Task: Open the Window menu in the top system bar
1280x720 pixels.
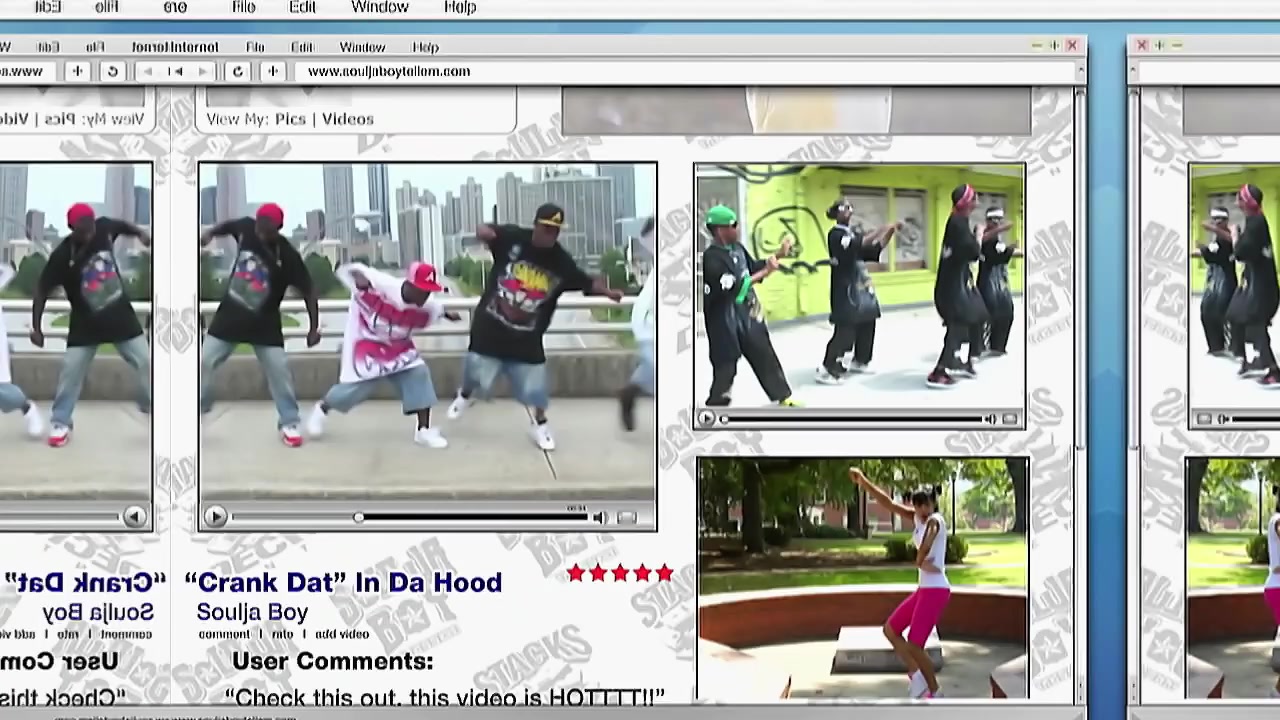Action: (380, 7)
